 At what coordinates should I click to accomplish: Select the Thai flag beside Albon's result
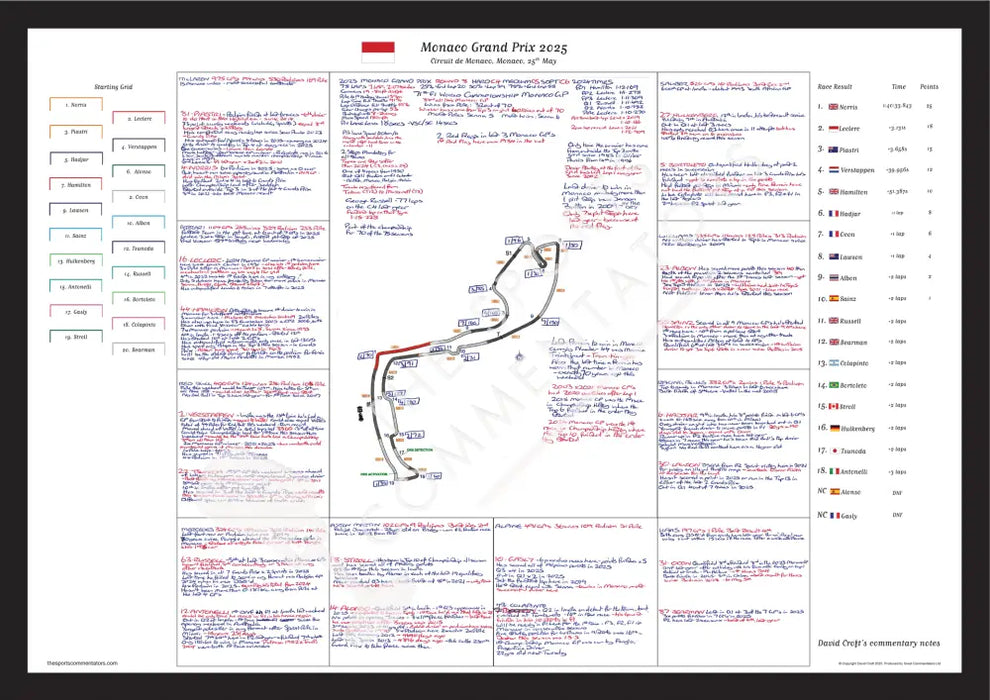click(831, 277)
